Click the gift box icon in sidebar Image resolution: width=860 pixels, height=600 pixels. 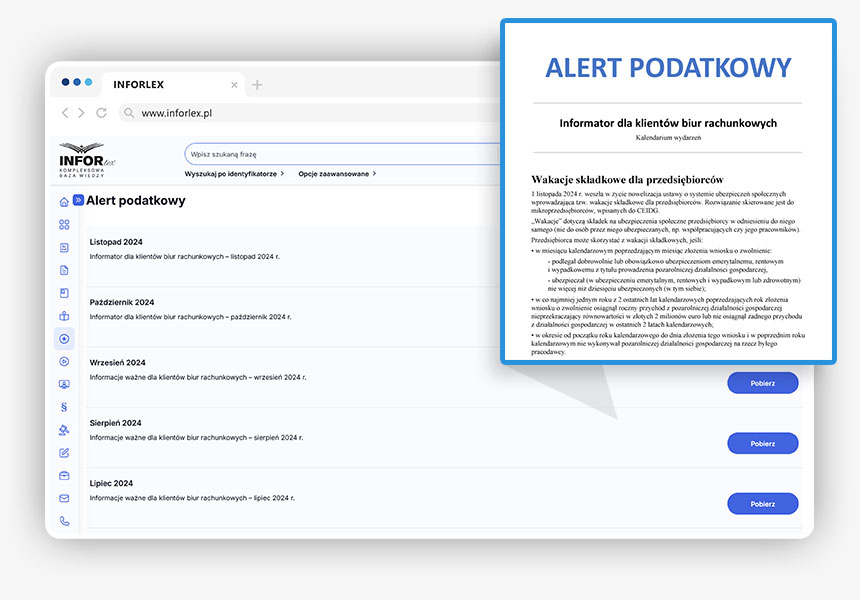point(64,316)
